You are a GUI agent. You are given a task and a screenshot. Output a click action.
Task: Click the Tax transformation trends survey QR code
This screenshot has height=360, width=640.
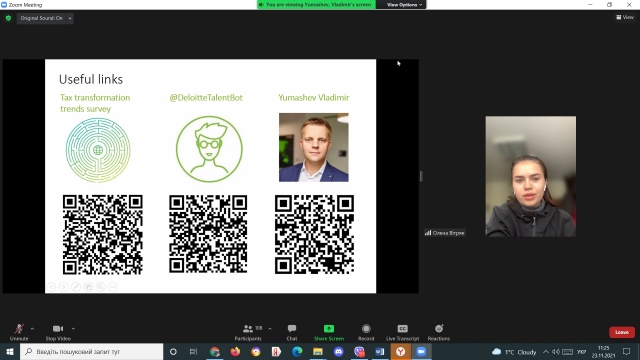(x=102, y=234)
